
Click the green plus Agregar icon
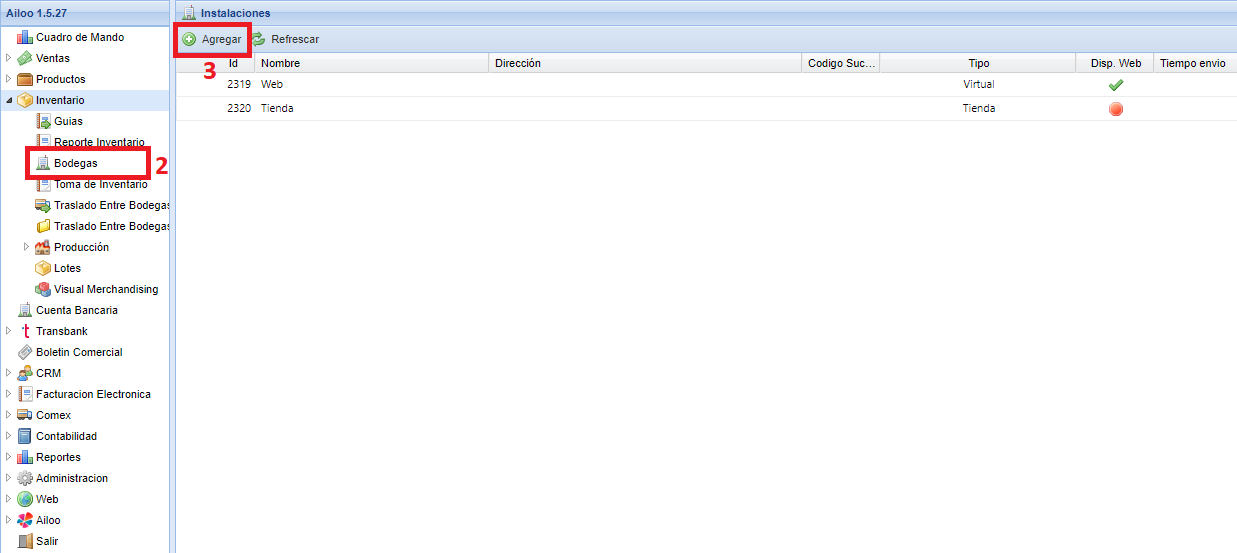click(x=189, y=39)
